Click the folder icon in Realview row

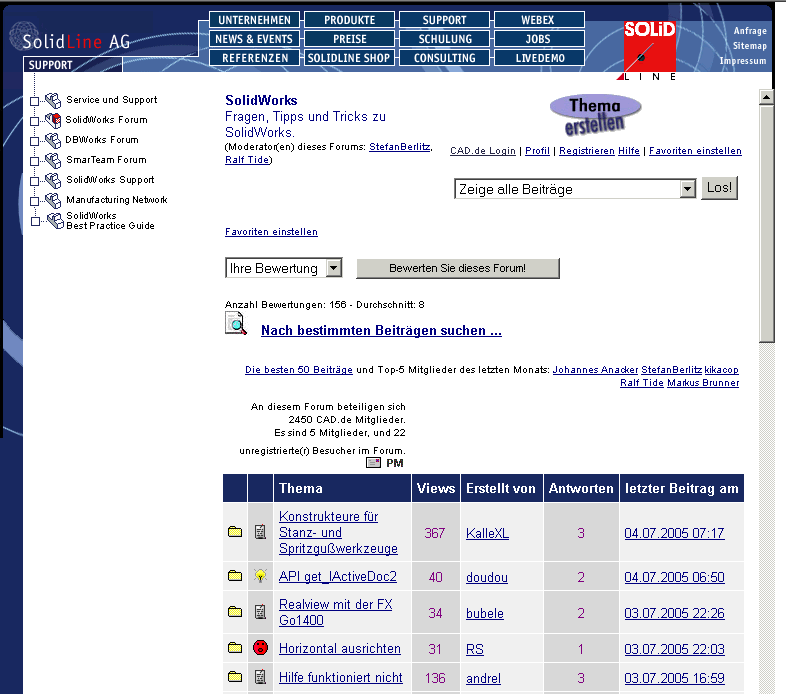[235, 612]
